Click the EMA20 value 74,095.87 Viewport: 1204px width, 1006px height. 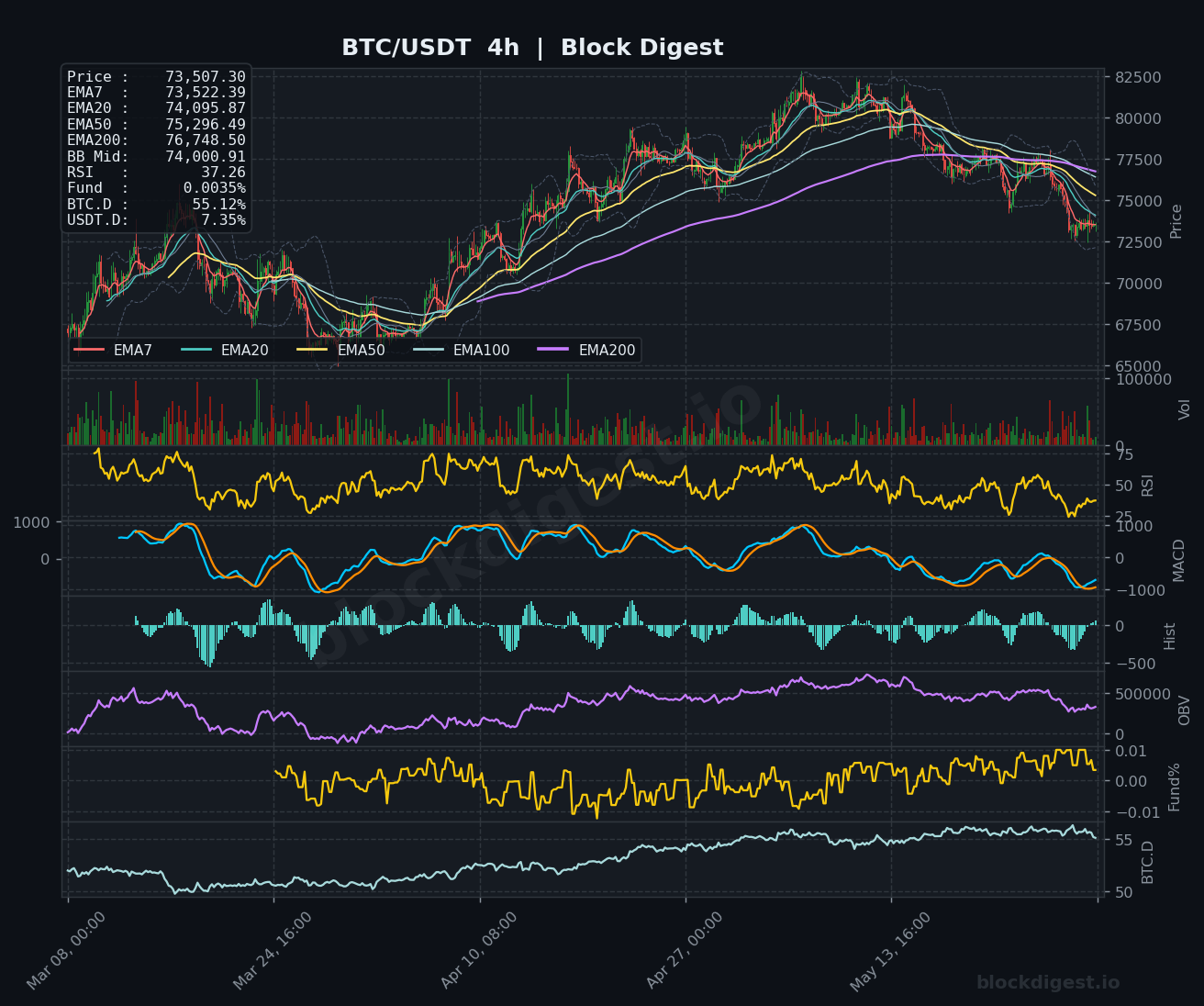[206, 108]
